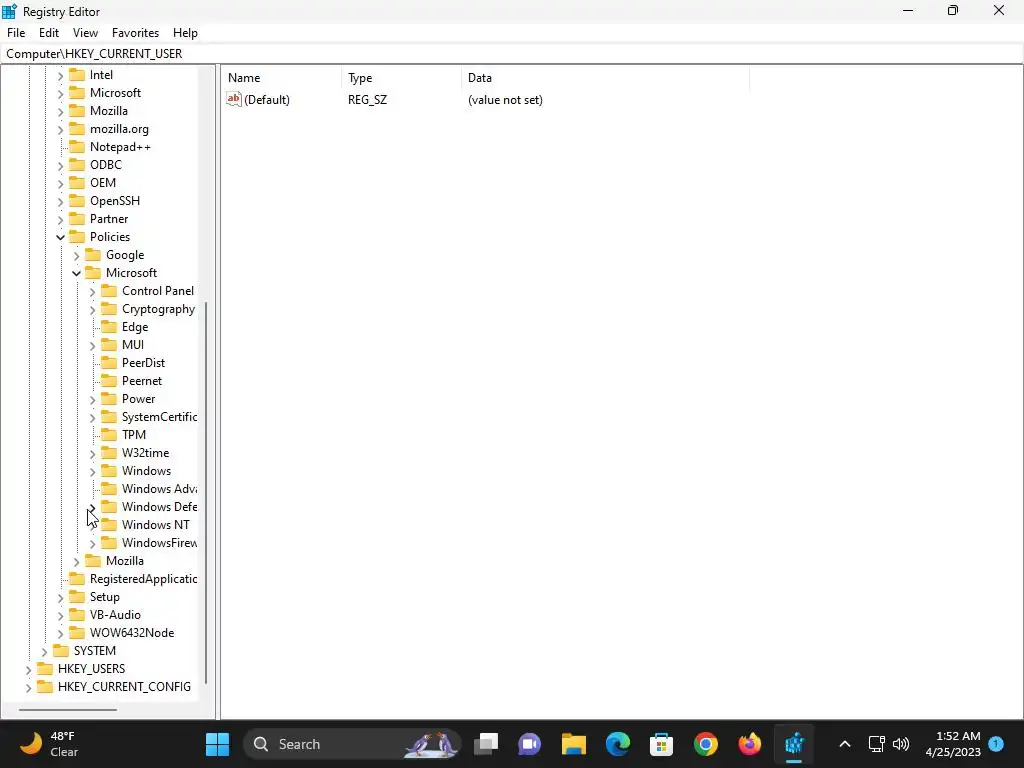The height and width of the screenshot is (768, 1024).
Task: Select the WindowsFirewall key
Action: [x=159, y=543]
